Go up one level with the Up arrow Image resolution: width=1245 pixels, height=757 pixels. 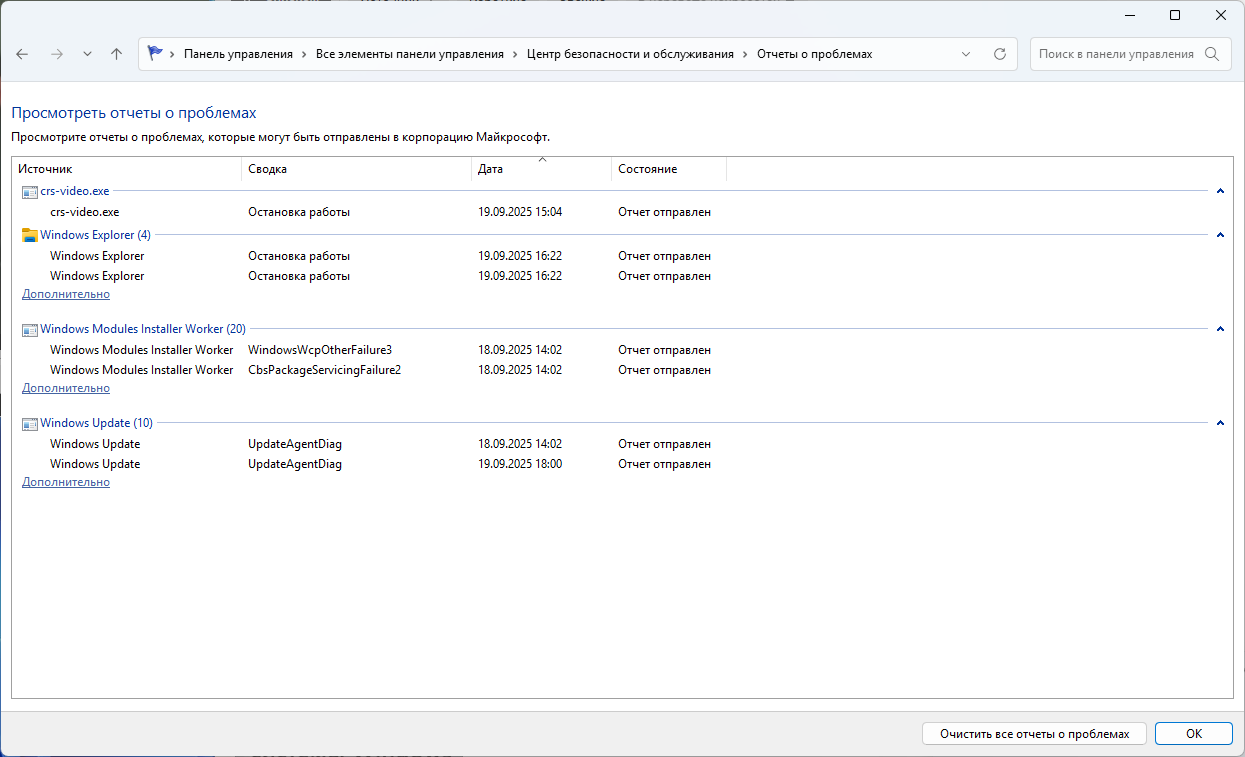(116, 54)
